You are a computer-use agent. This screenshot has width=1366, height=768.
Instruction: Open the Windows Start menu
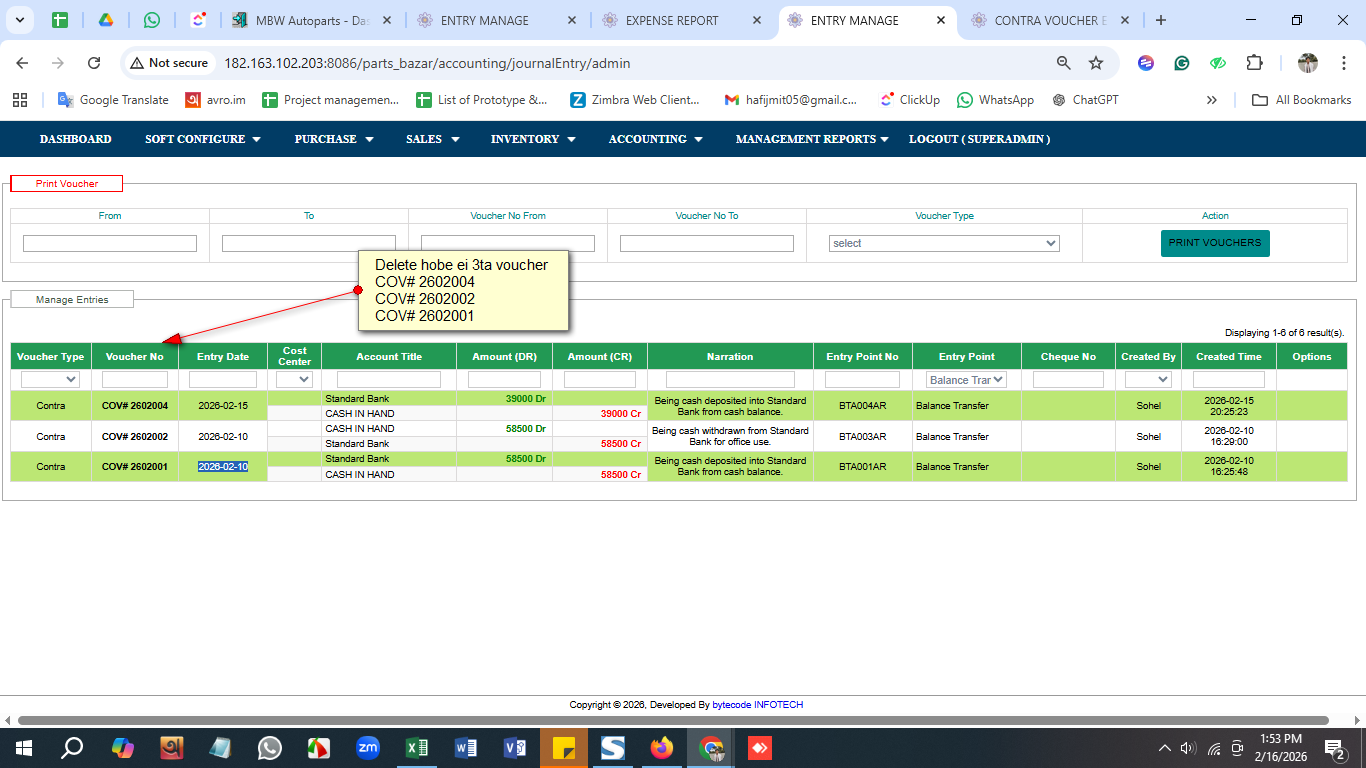pyautogui.click(x=22, y=748)
